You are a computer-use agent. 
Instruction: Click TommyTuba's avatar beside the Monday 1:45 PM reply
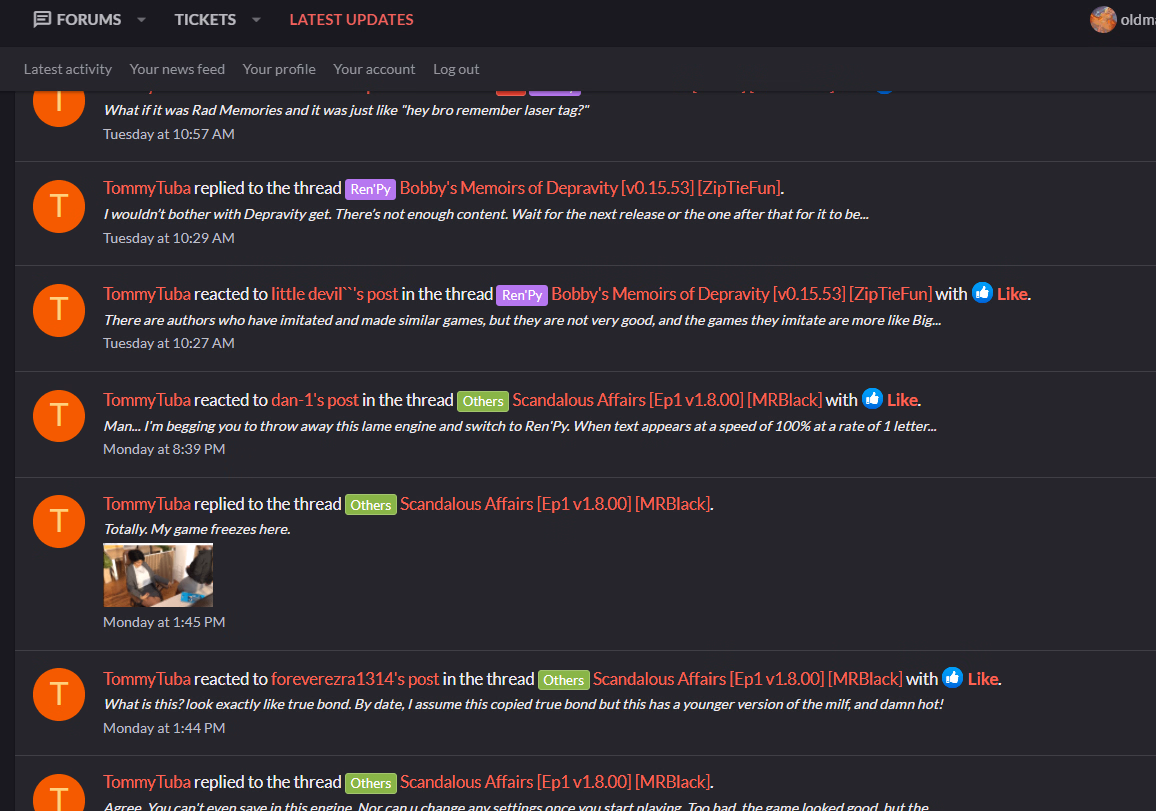tap(59, 521)
